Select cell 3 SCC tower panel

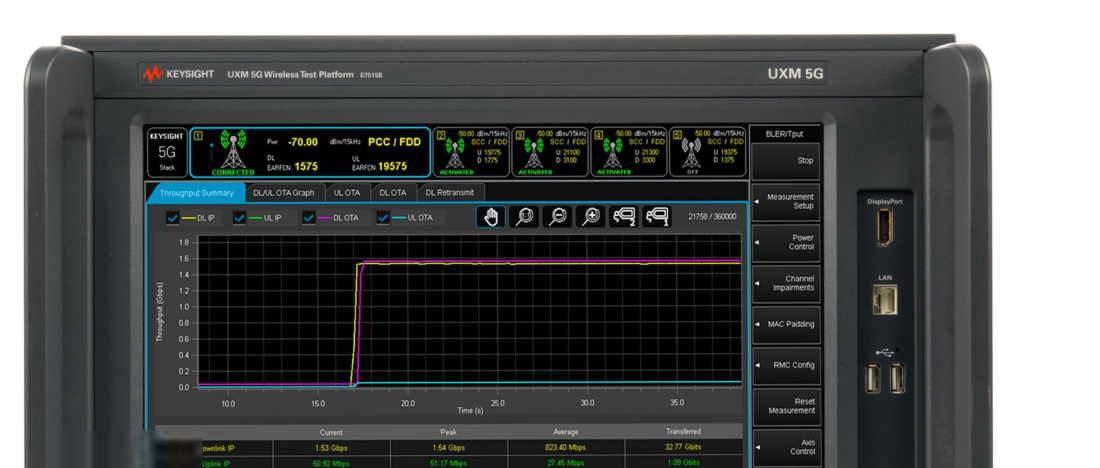550,152
